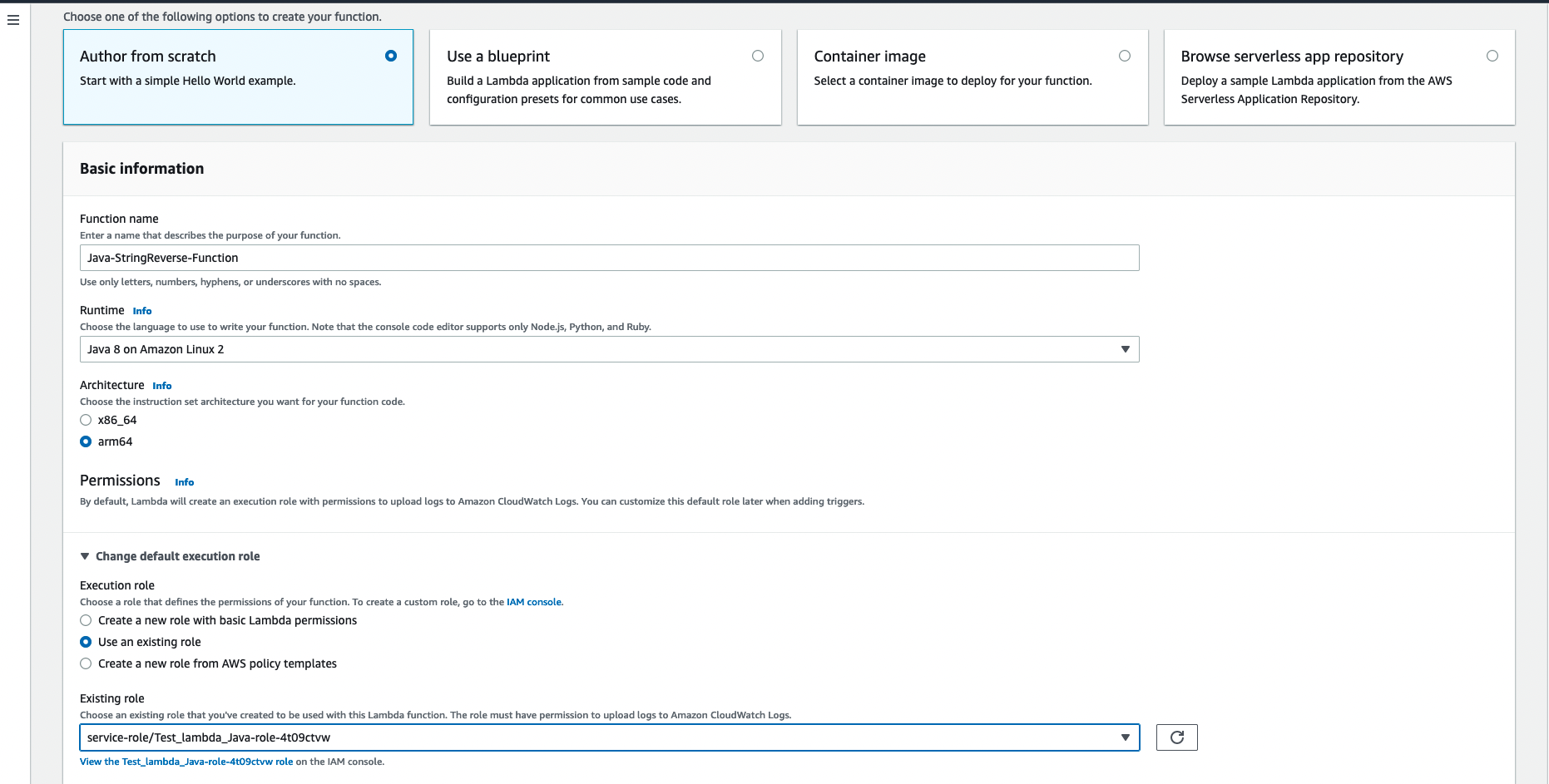
Task: Refresh the existing roles list
Action: tap(1176, 737)
